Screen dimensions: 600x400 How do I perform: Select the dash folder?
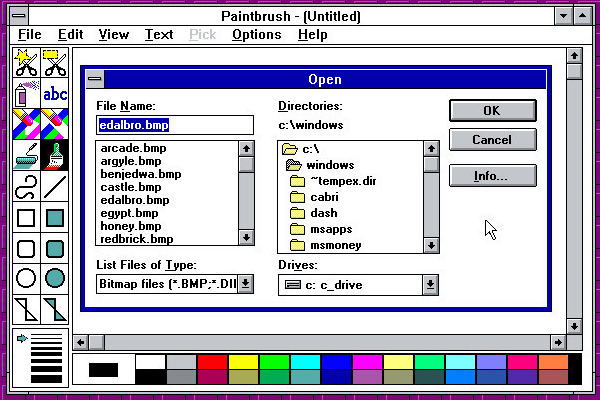point(314,213)
